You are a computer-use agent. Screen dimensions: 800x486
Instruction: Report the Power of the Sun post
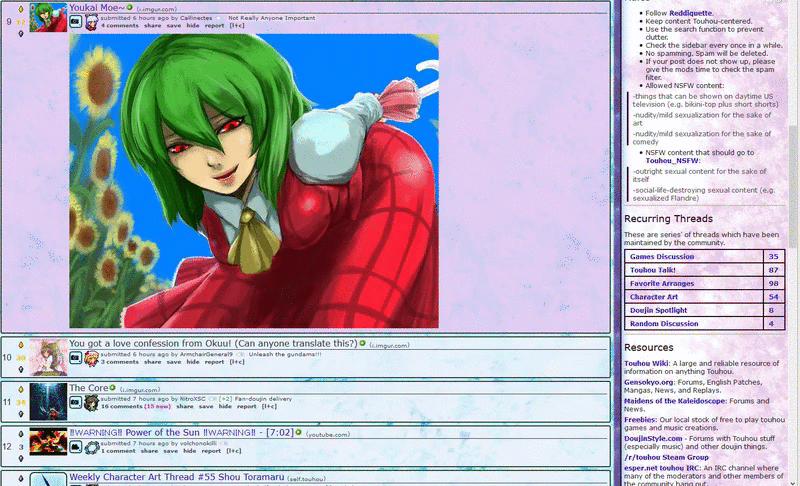pyautogui.click(x=211, y=451)
